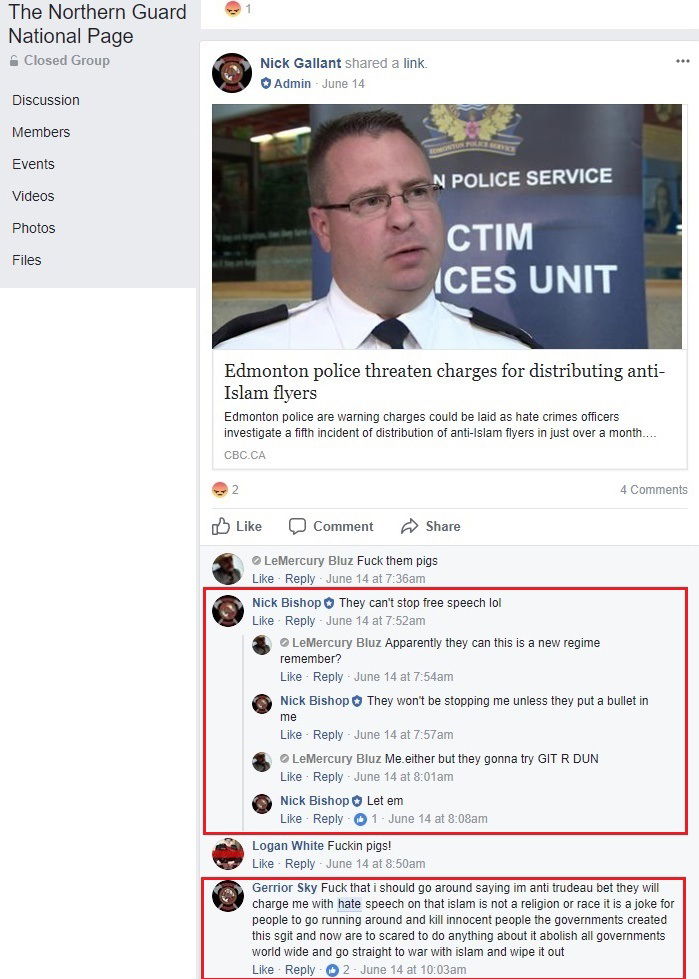The width and height of the screenshot is (699, 979).
Task: Expand the 4 Comments link
Action: (653, 490)
